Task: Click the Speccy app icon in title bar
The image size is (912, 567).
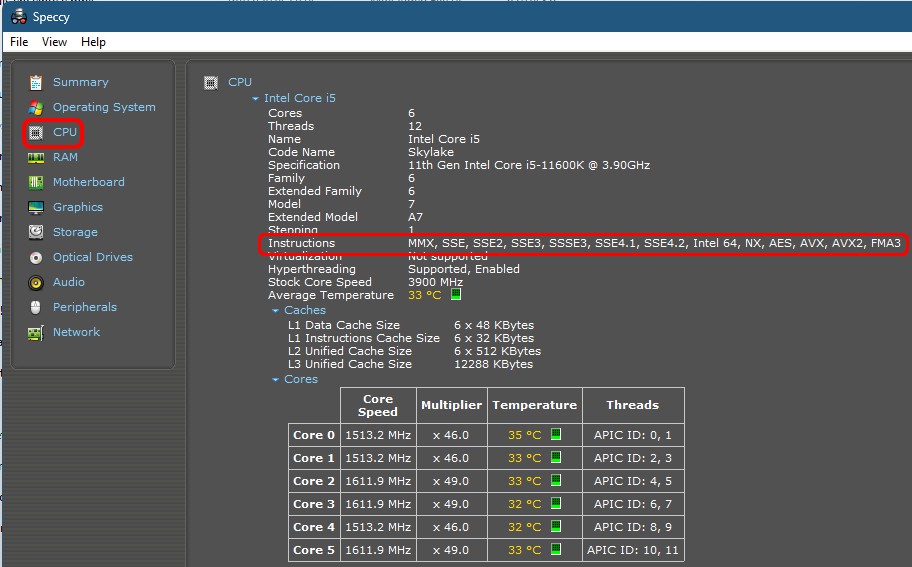Action: [x=19, y=16]
